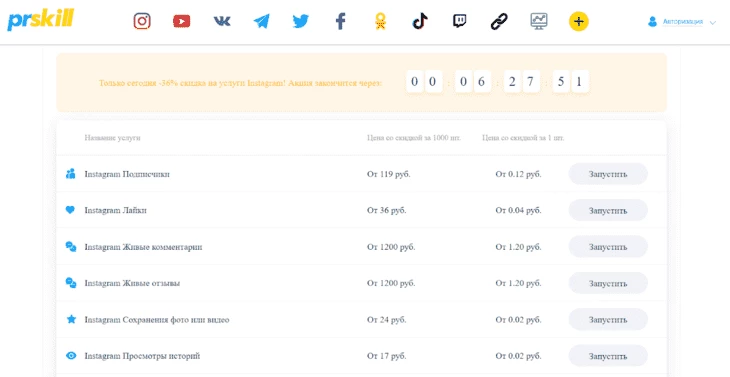Click the yellow plus icon
Image resolution: width=730 pixels, height=377 pixels.
579,21
